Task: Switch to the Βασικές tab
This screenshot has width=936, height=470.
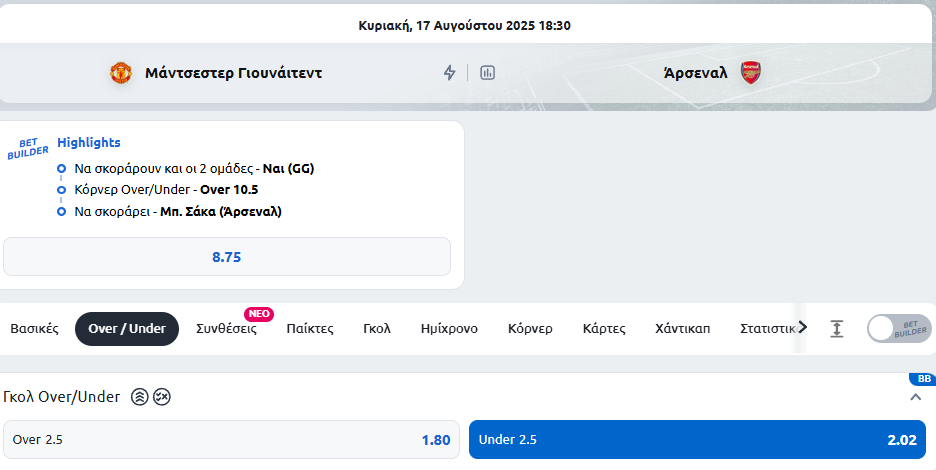Action: [x=35, y=328]
